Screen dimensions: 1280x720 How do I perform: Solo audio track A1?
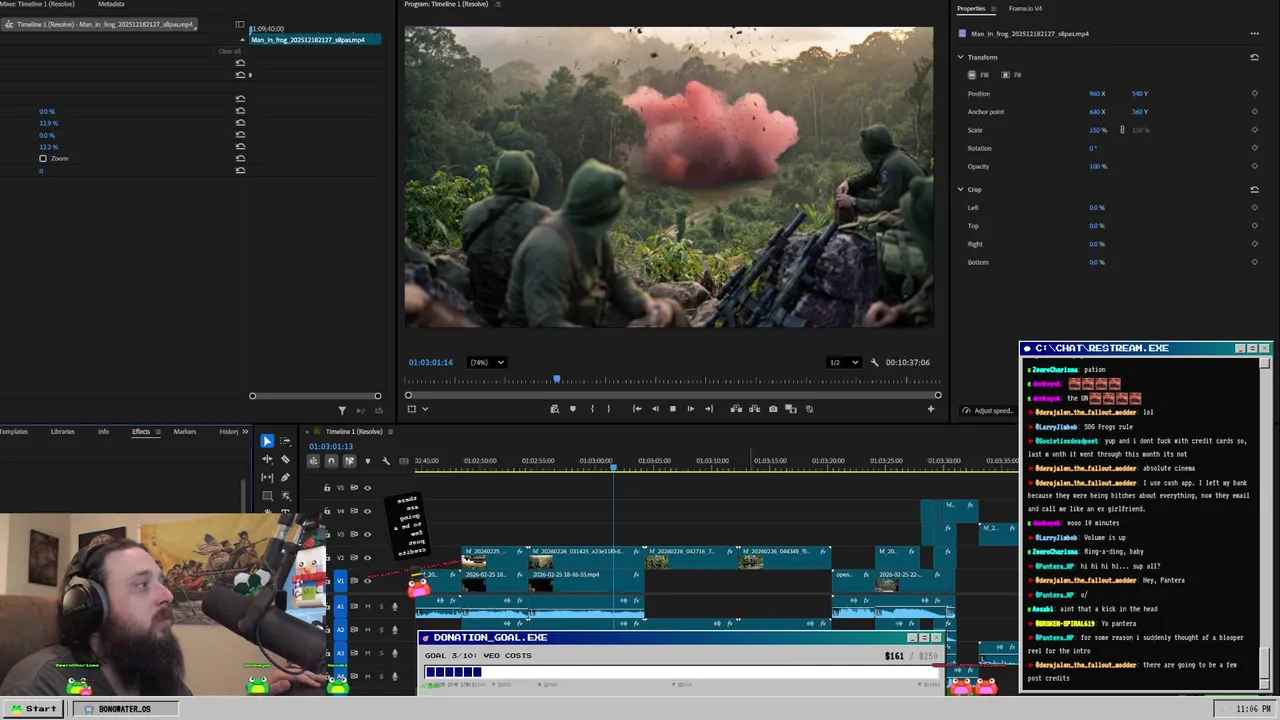[380, 606]
